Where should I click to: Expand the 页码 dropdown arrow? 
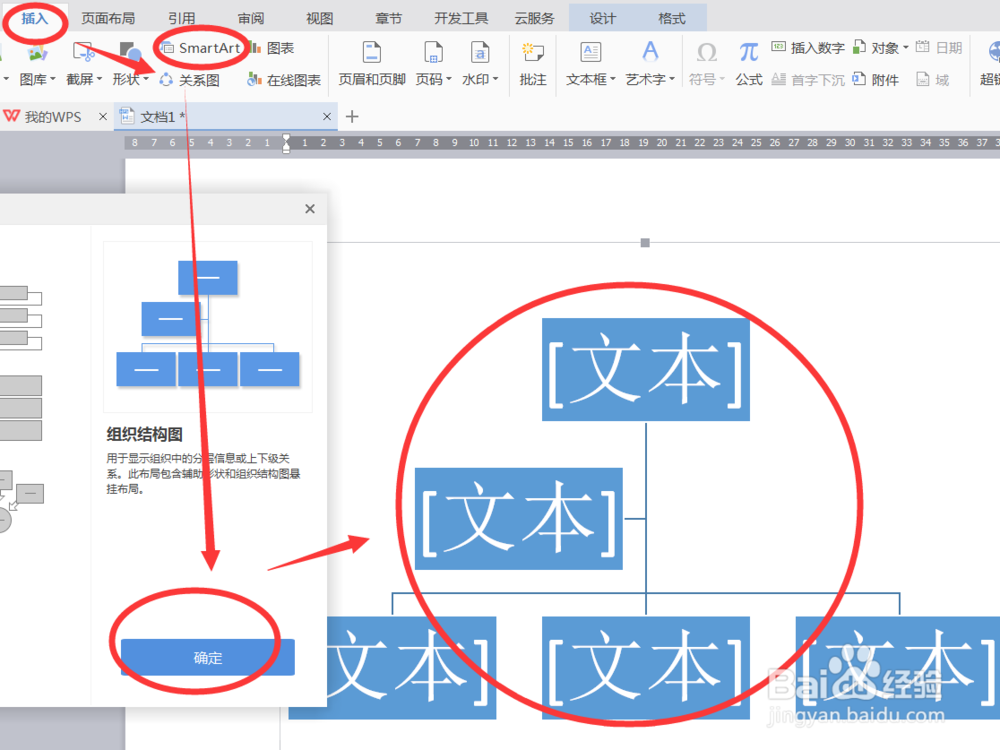[x=449, y=79]
